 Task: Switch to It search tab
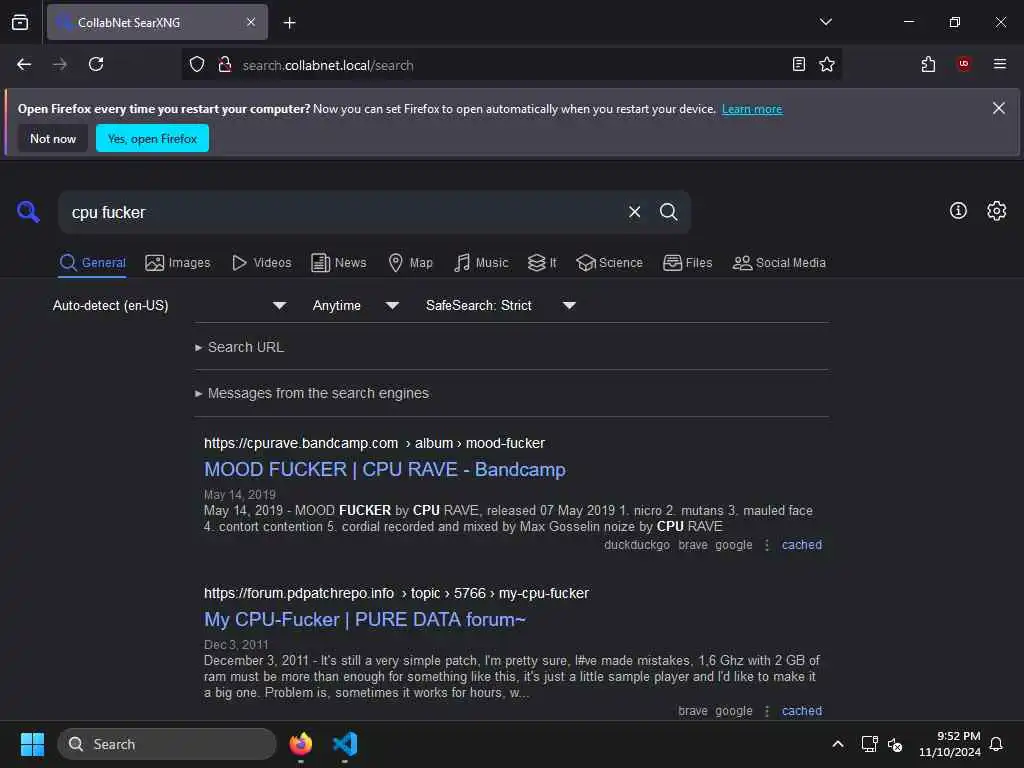(x=542, y=263)
